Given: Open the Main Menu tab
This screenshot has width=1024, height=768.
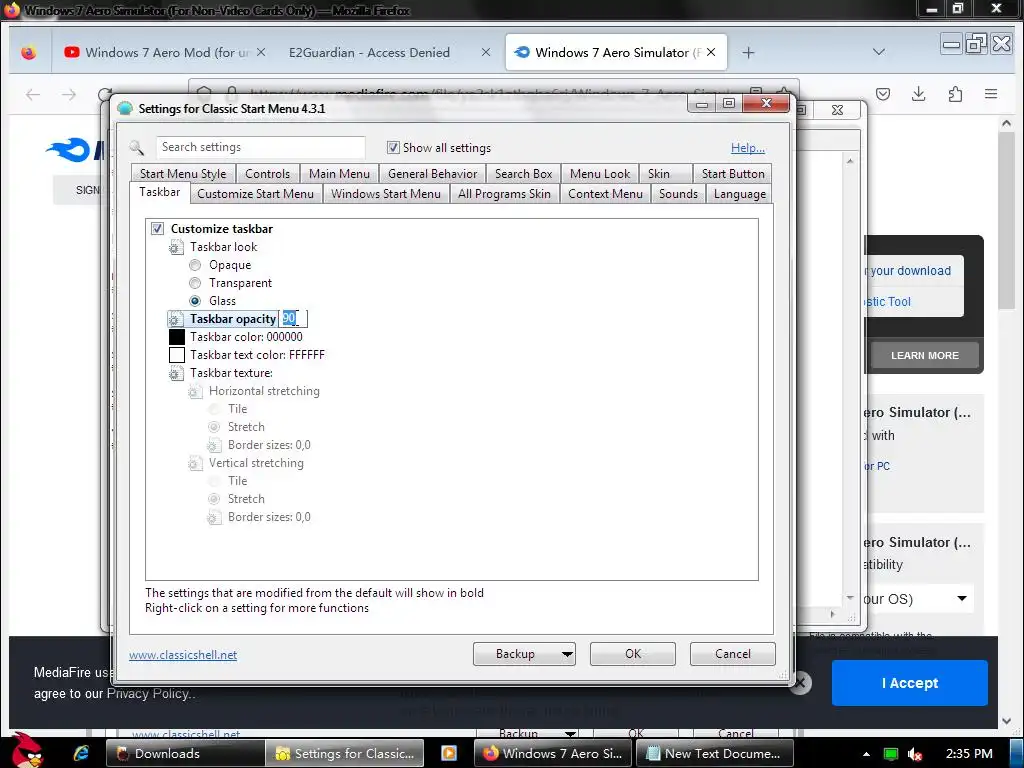Looking at the screenshot, I should [x=339, y=174].
